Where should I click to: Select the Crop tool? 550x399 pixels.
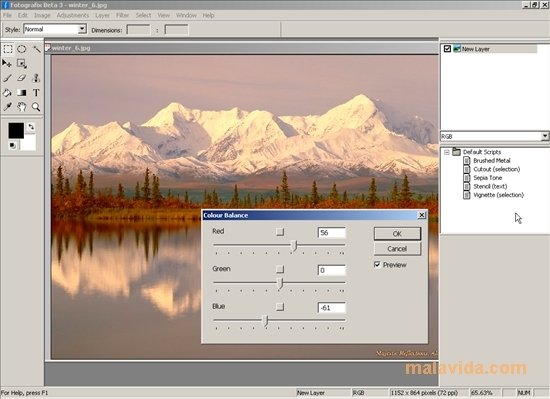22,63
